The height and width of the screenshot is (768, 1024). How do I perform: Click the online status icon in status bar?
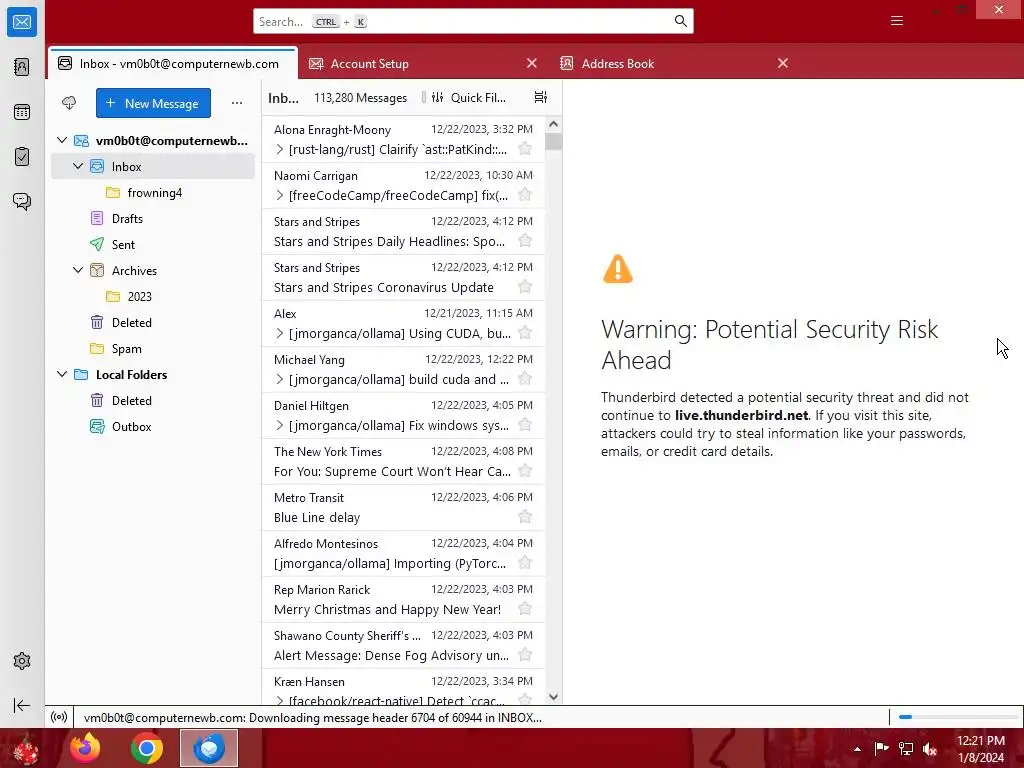click(x=59, y=717)
